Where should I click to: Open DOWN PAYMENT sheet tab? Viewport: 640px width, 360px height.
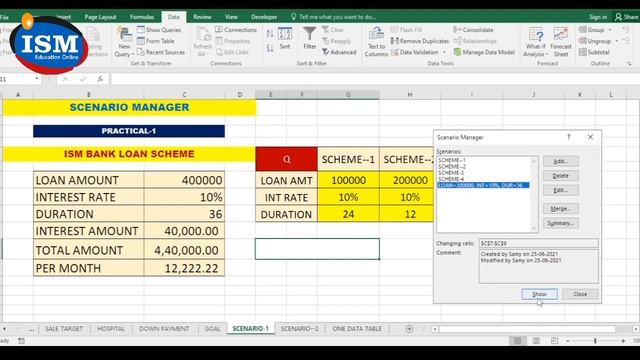pyautogui.click(x=164, y=329)
